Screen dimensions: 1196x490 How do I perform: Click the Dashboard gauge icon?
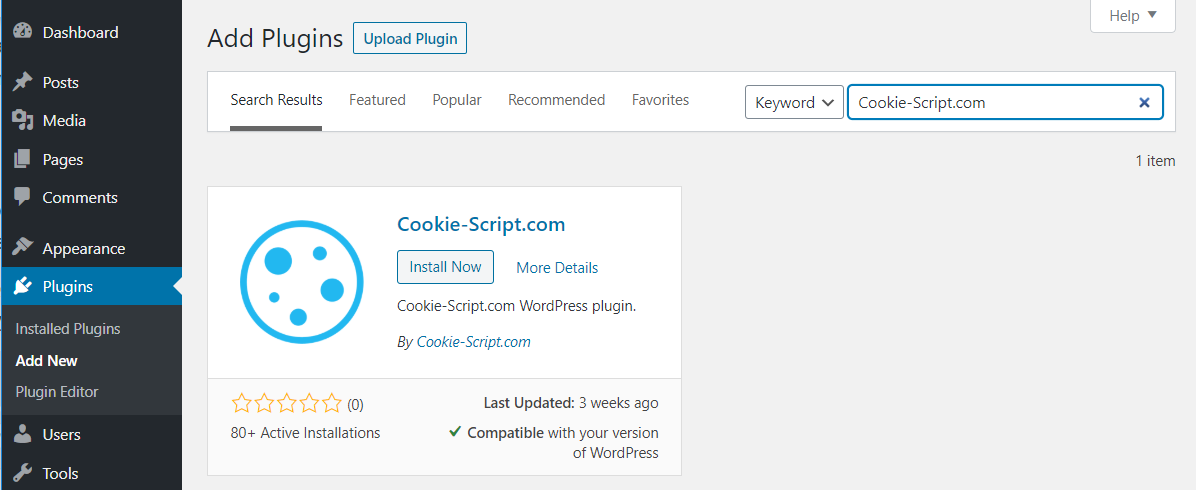(x=23, y=32)
